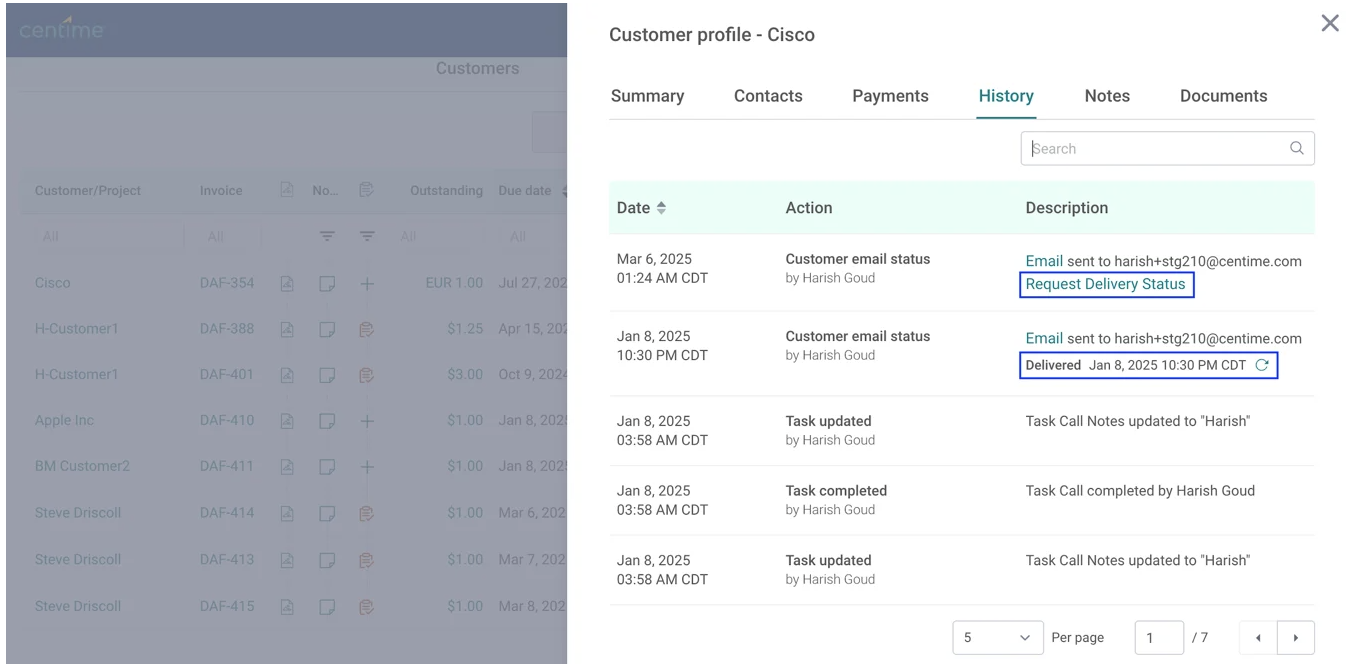Click the Centime logo in the header
Viewport: 1356px width, 668px height.
(61, 28)
